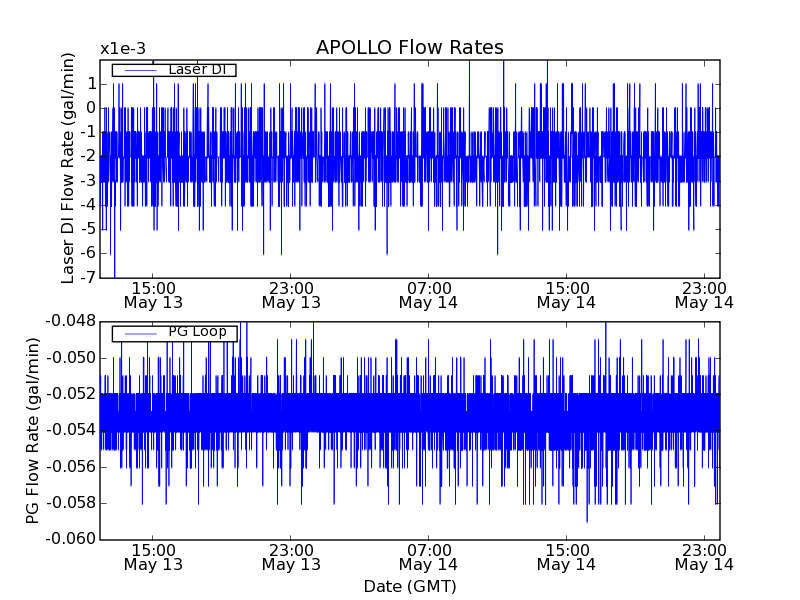Select 15:00 May 14 tick under the bottom plot
The height and width of the screenshot is (600, 800).
(566, 556)
